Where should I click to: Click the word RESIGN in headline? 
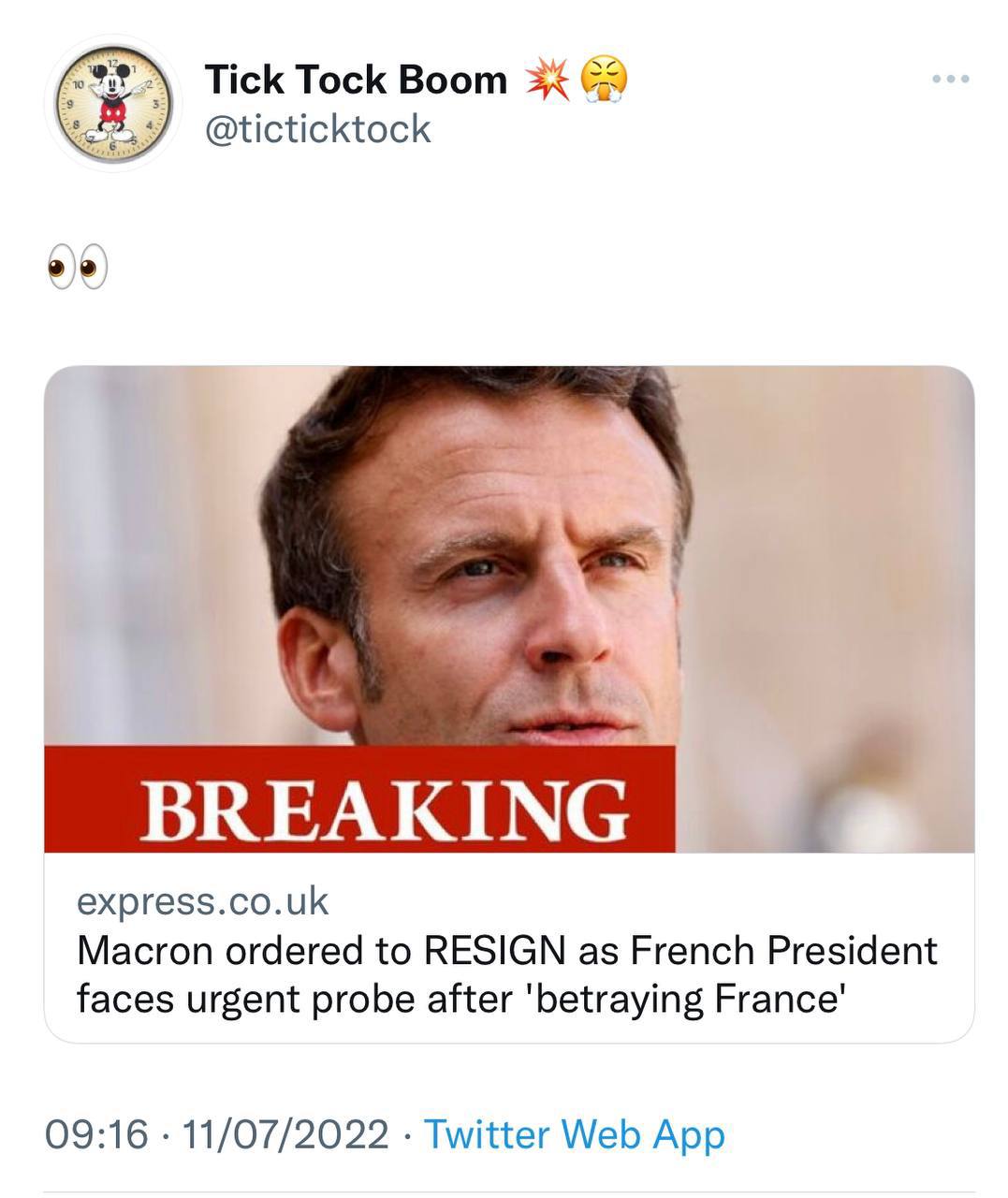click(x=493, y=951)
